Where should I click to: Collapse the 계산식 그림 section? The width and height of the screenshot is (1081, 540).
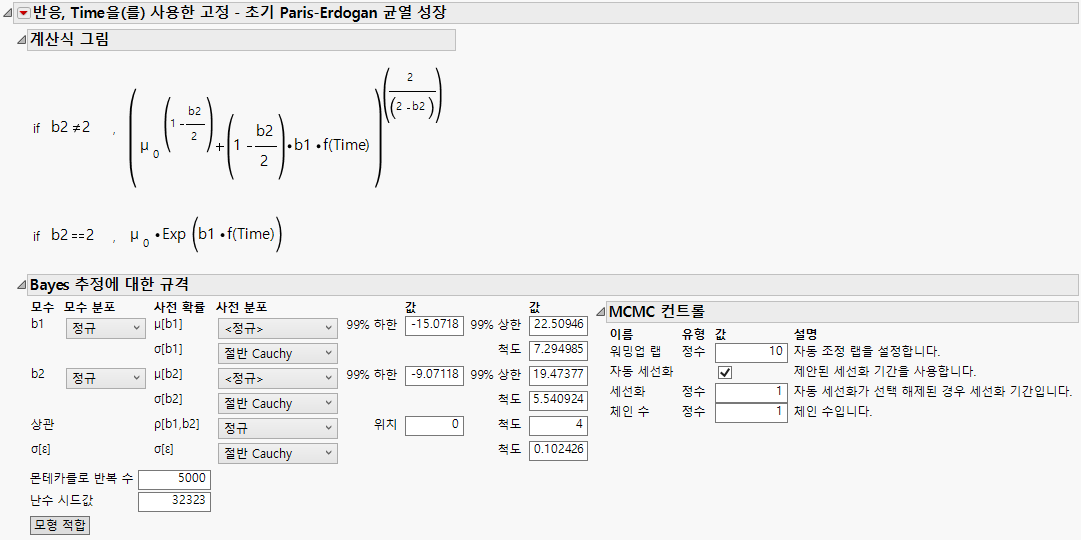[21, 40]
